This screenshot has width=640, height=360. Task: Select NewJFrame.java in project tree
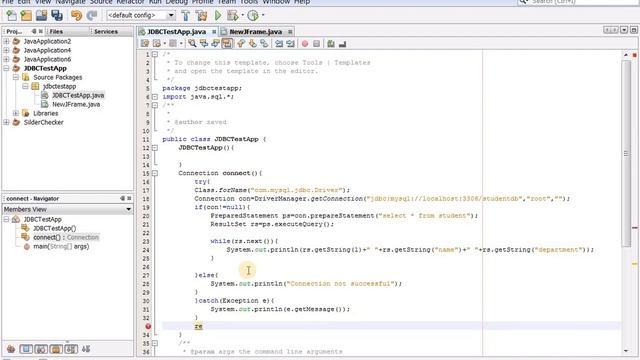tap(76, 104)
